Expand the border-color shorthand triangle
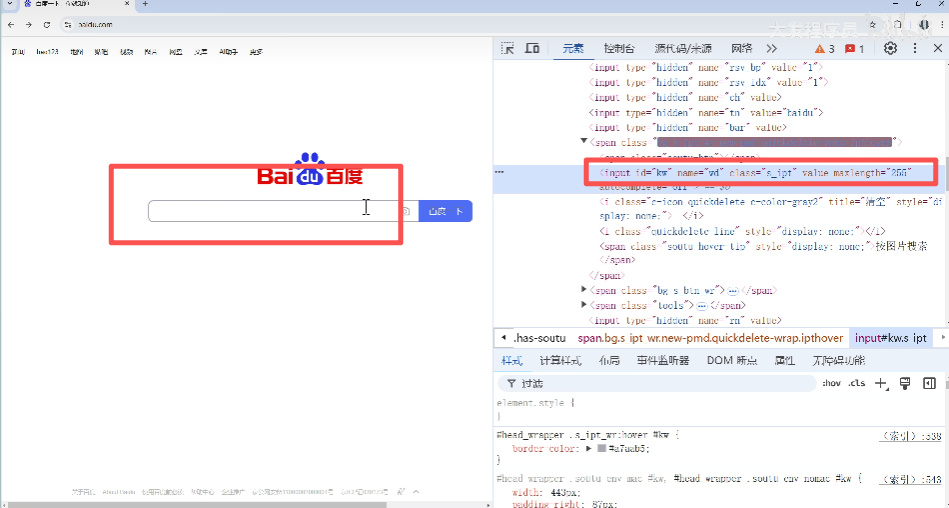The height and width of the screenshot is (508, 949). (588, 449)
